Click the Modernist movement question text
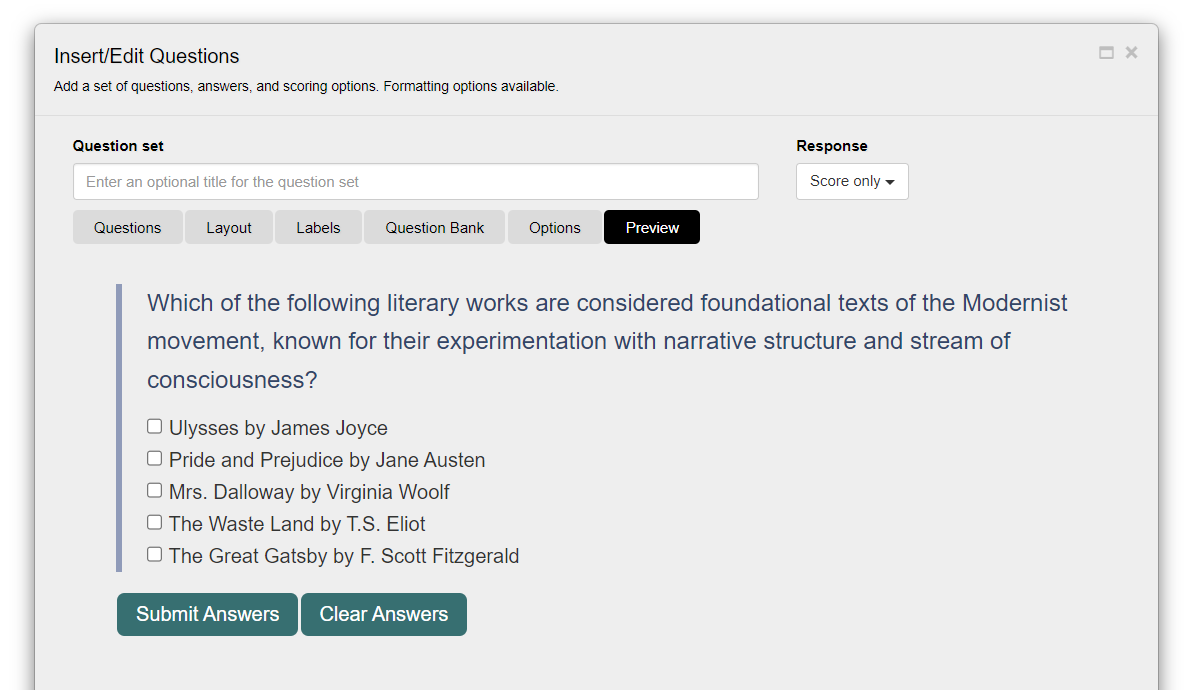 click(607, 341)
